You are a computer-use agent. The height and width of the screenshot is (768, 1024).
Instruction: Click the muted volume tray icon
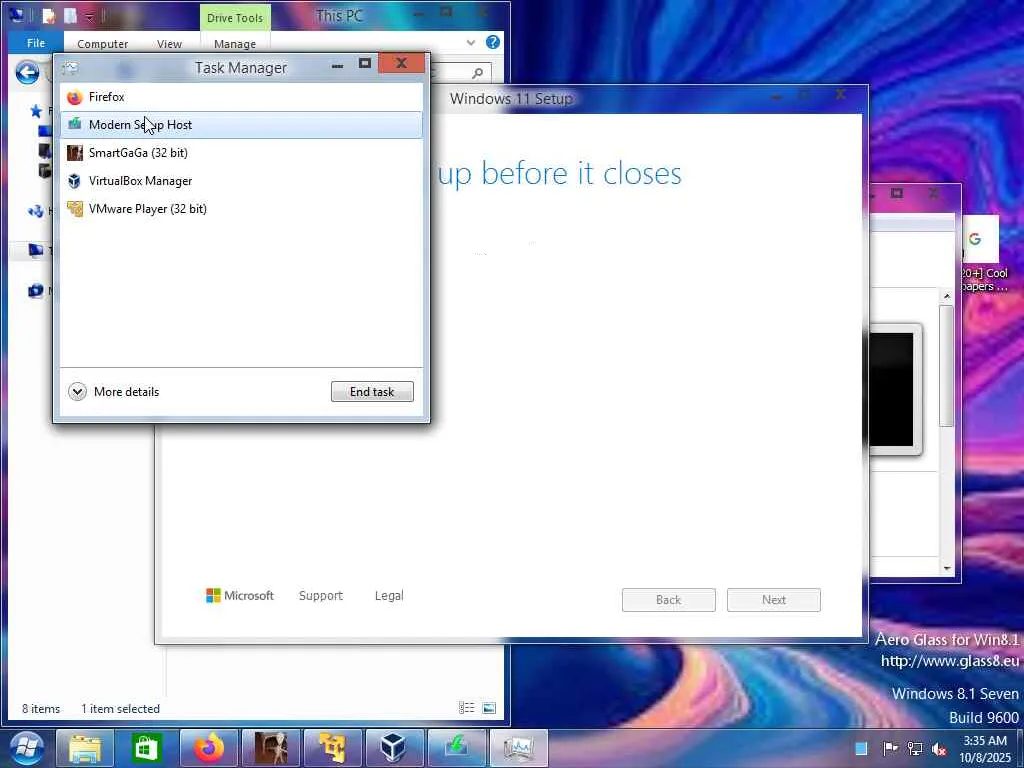939,748
